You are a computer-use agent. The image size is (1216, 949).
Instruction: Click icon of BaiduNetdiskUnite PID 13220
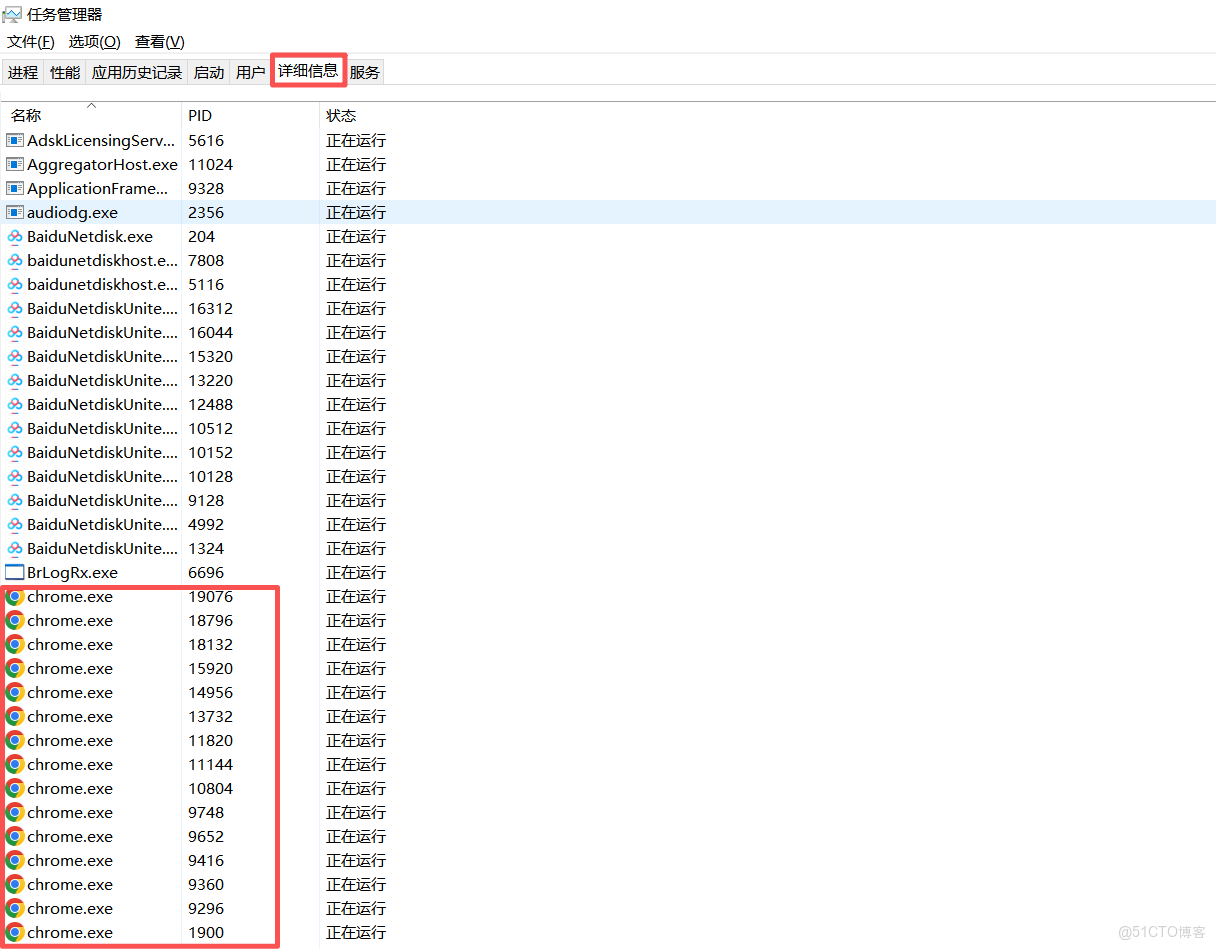click(15, 381)
